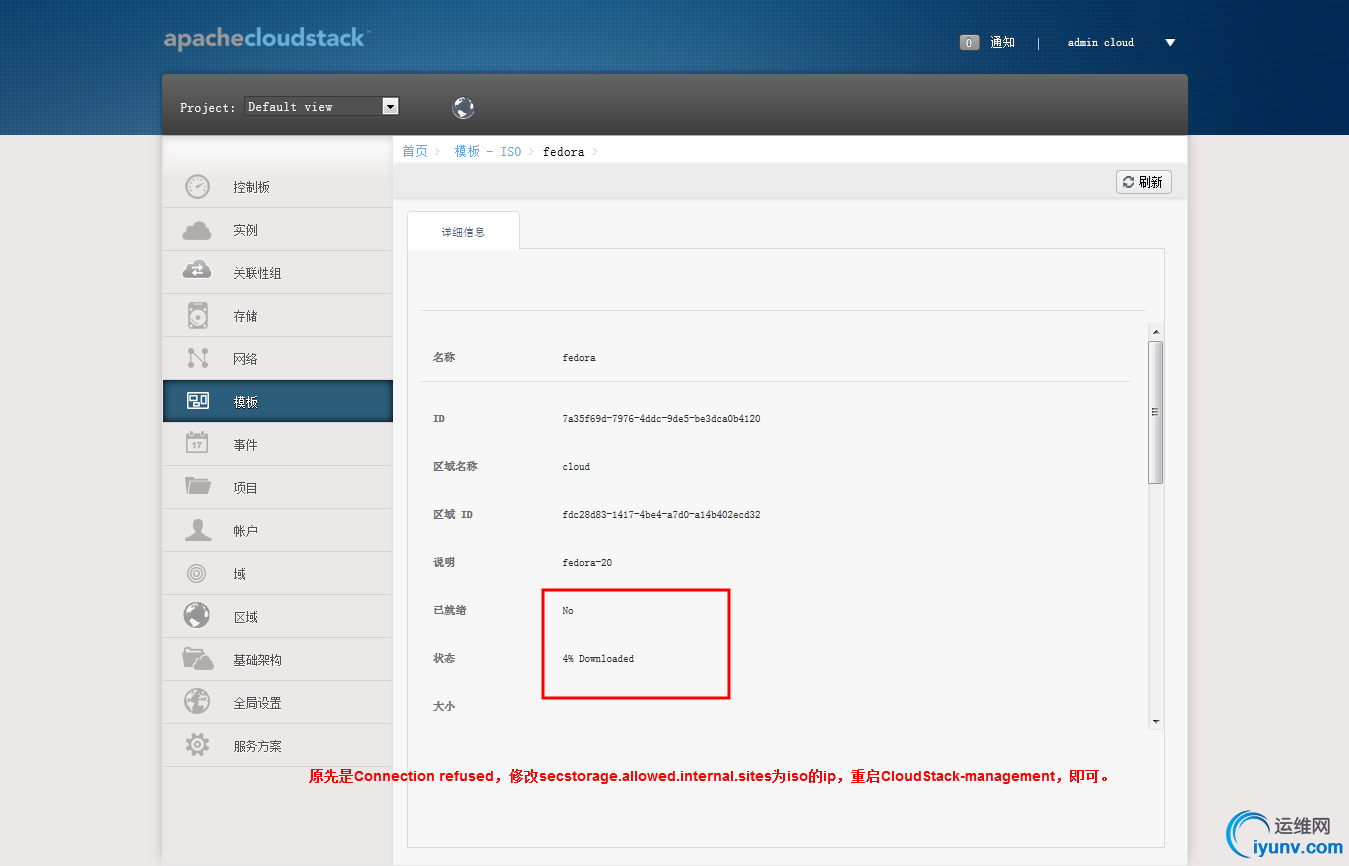
Task: Click the 已就绪 value No
Action: click(568, 611)
